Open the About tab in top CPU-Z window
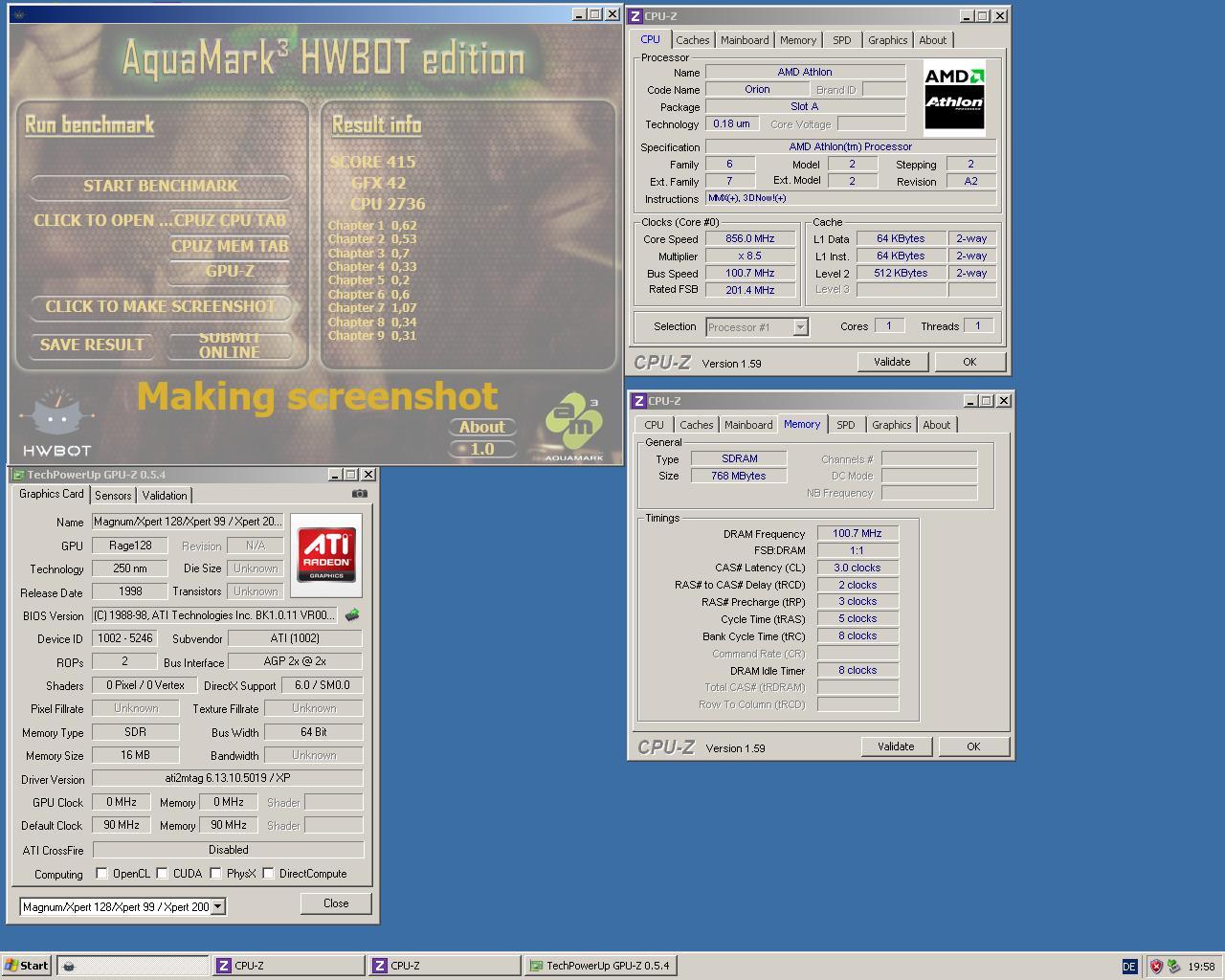This screenshot has width=1225, height=980. coord(933,40)
